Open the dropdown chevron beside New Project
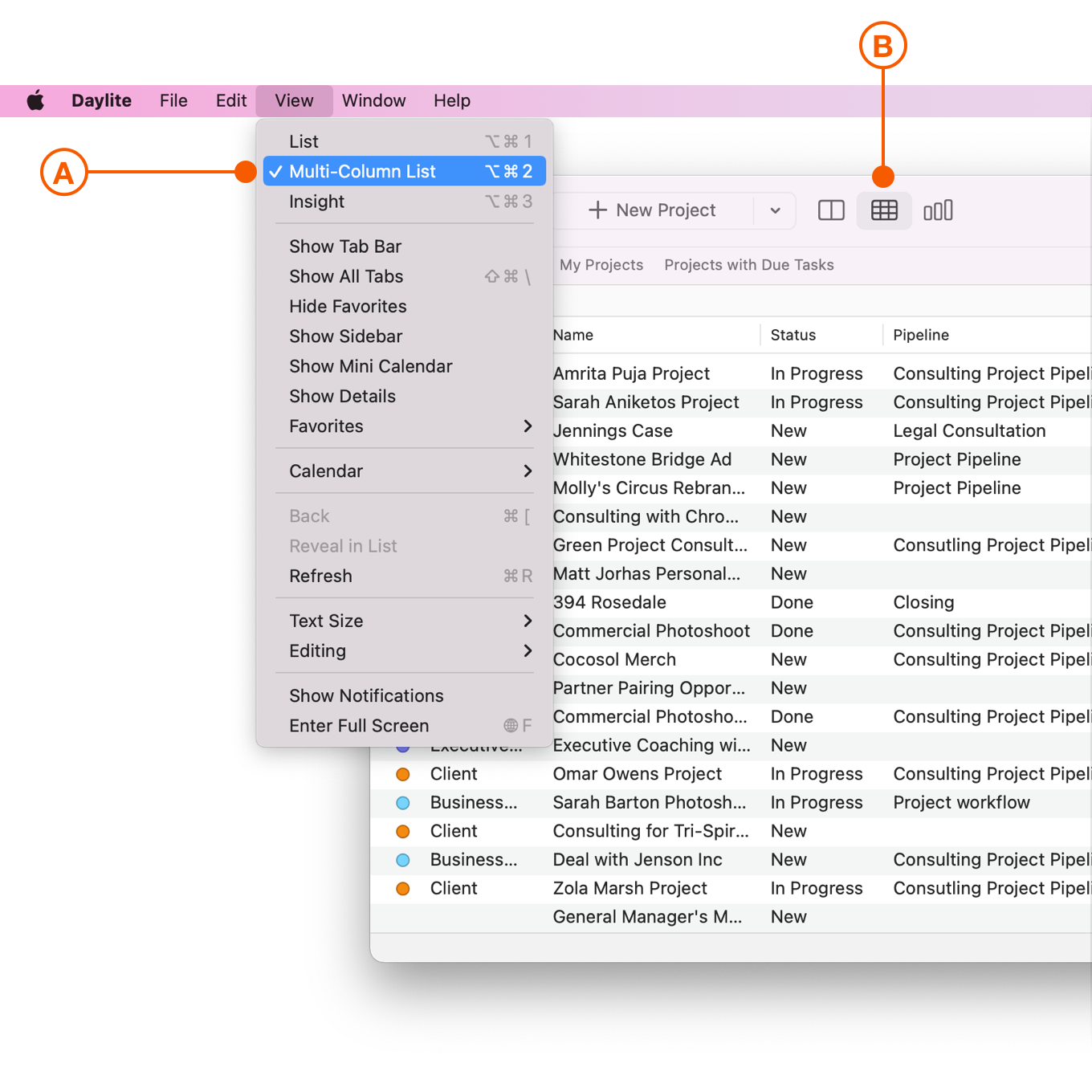1092x1092 pixels. coord(775,210)
